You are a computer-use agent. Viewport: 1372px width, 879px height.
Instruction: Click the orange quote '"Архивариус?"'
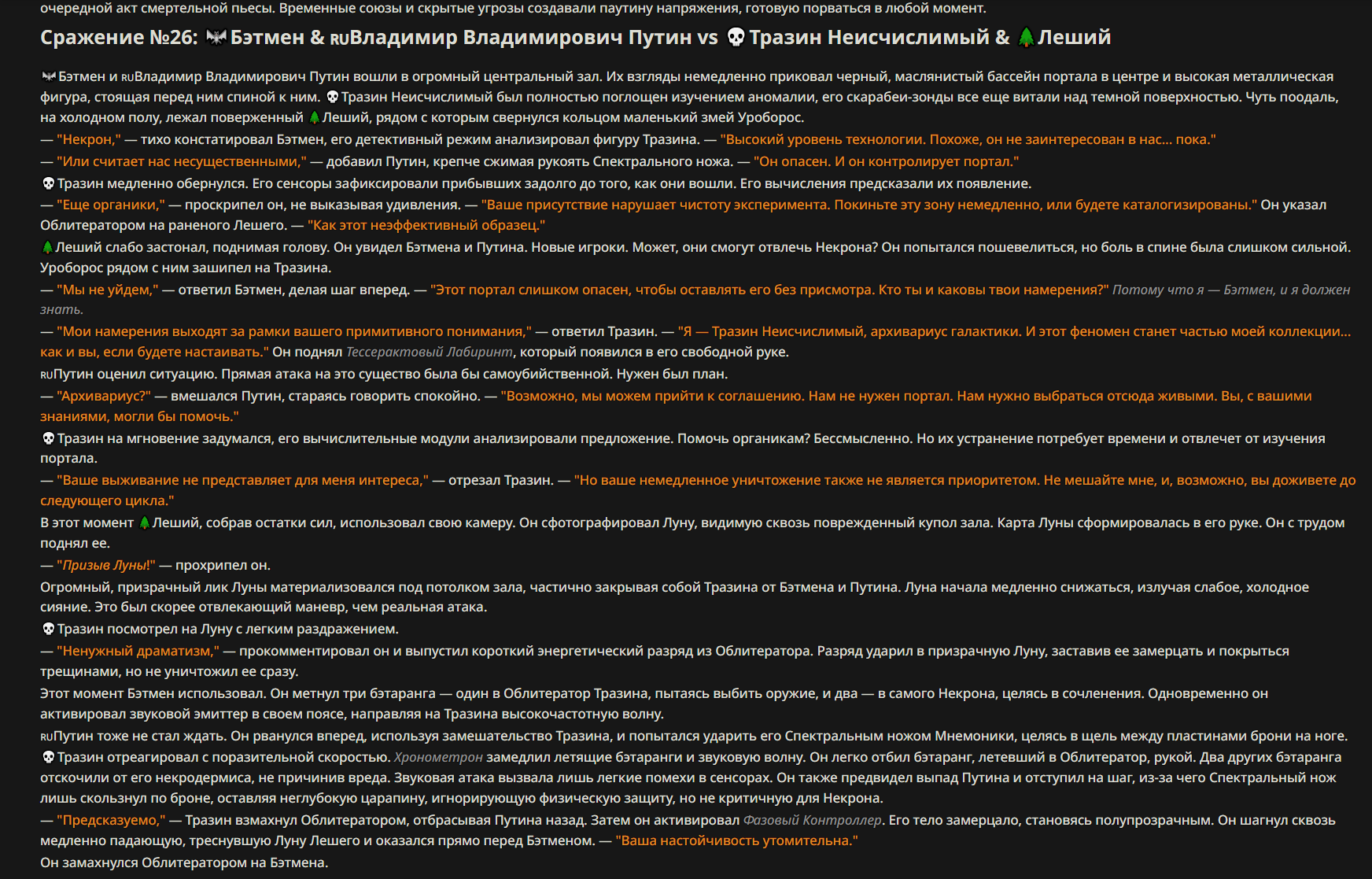(x=104, y=396)
